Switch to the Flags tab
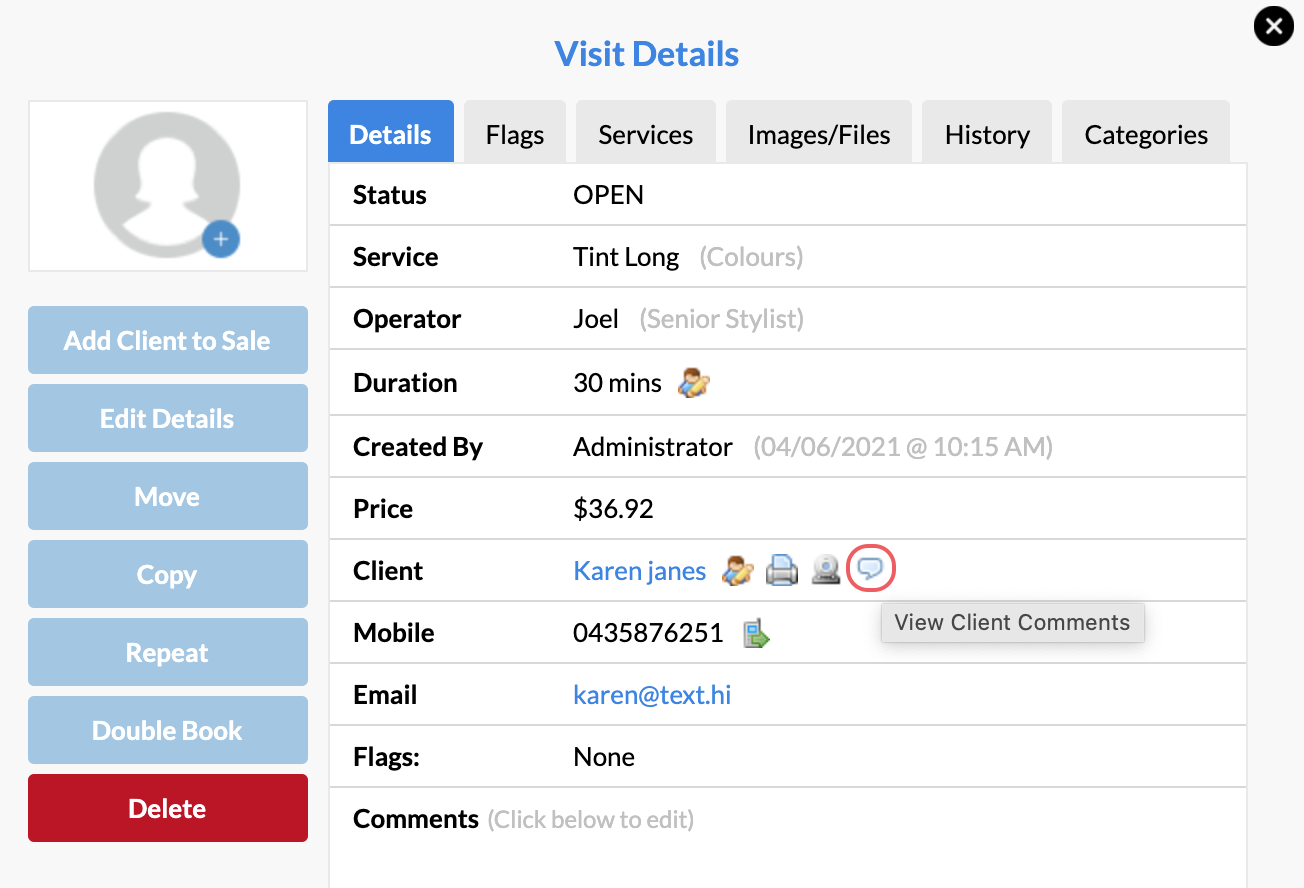The image size is (1304, 888). [514, 133]
